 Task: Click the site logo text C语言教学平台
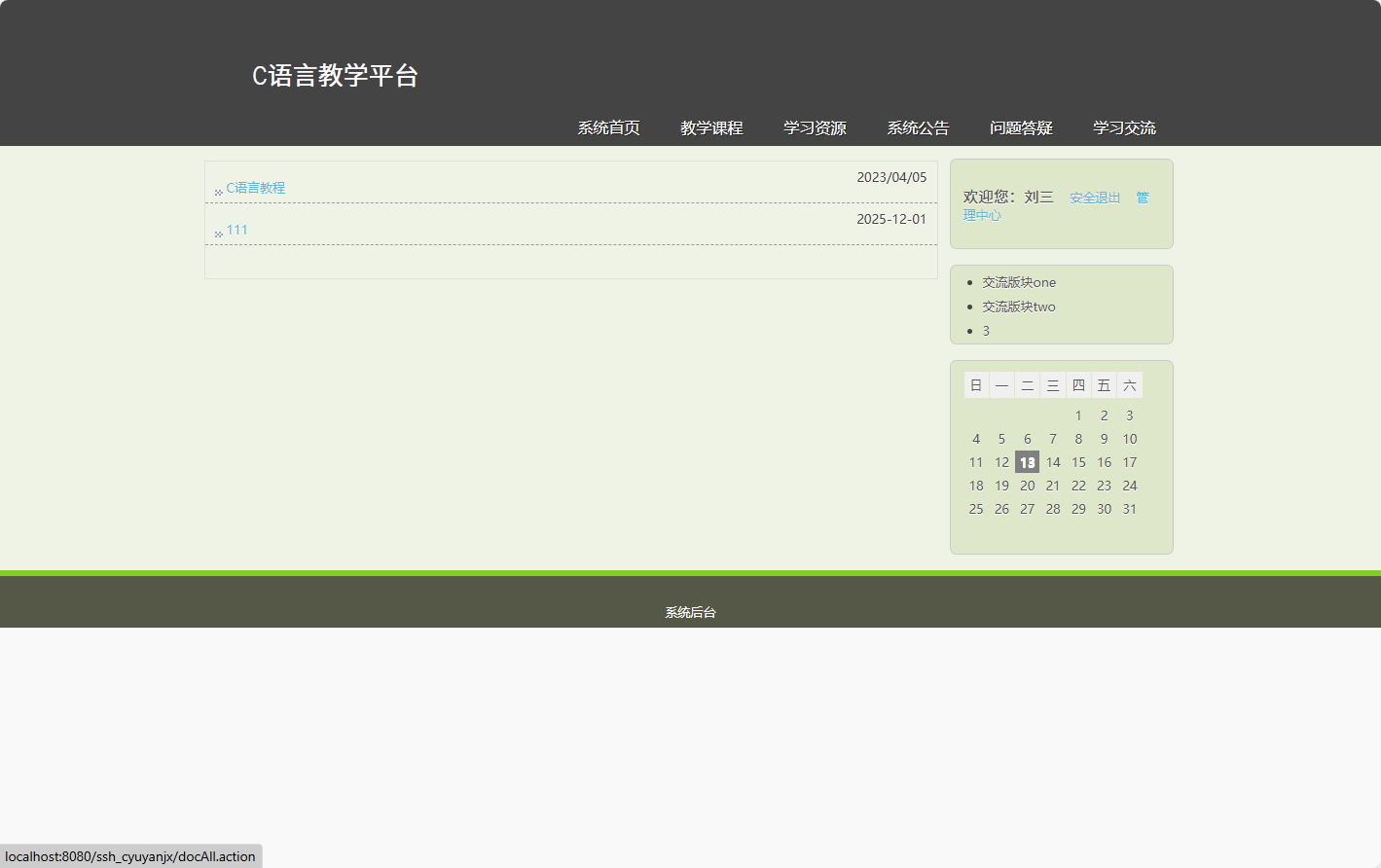pyautogui.click(x=335, y=76)
